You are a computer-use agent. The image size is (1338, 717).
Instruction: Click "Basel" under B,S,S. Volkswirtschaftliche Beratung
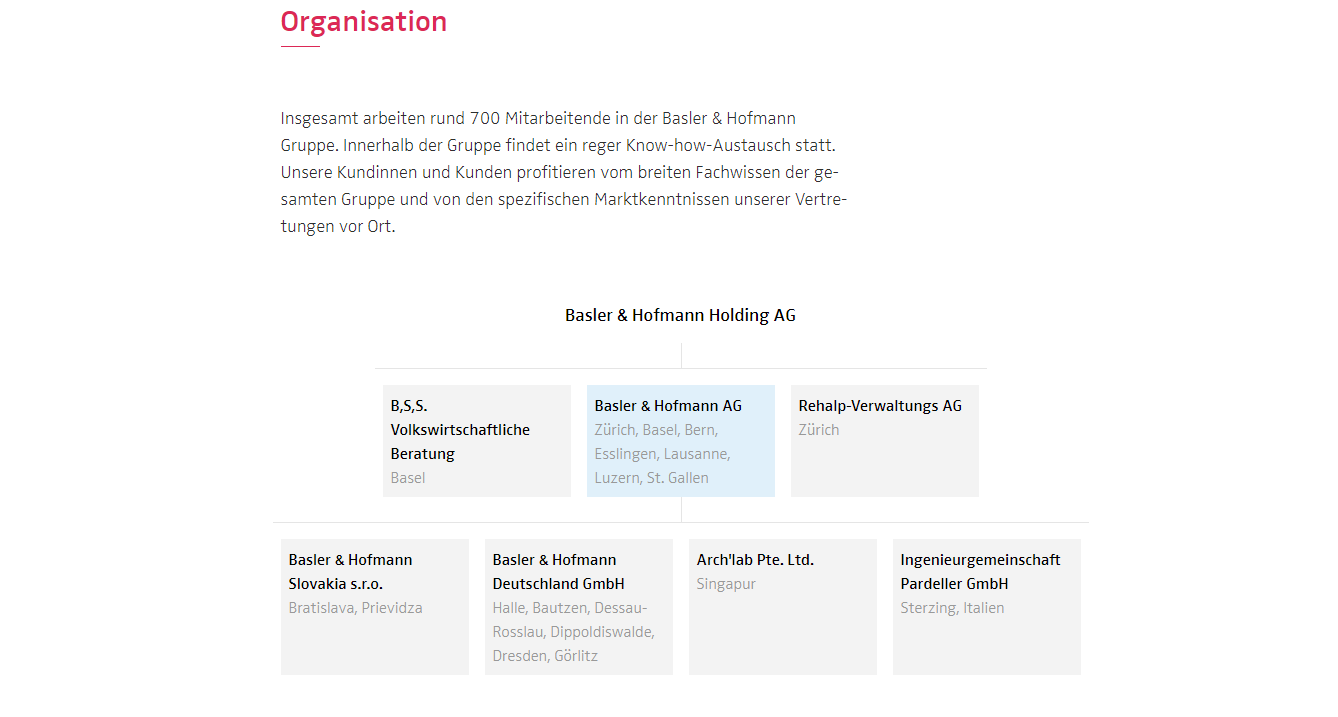(408, 478)
